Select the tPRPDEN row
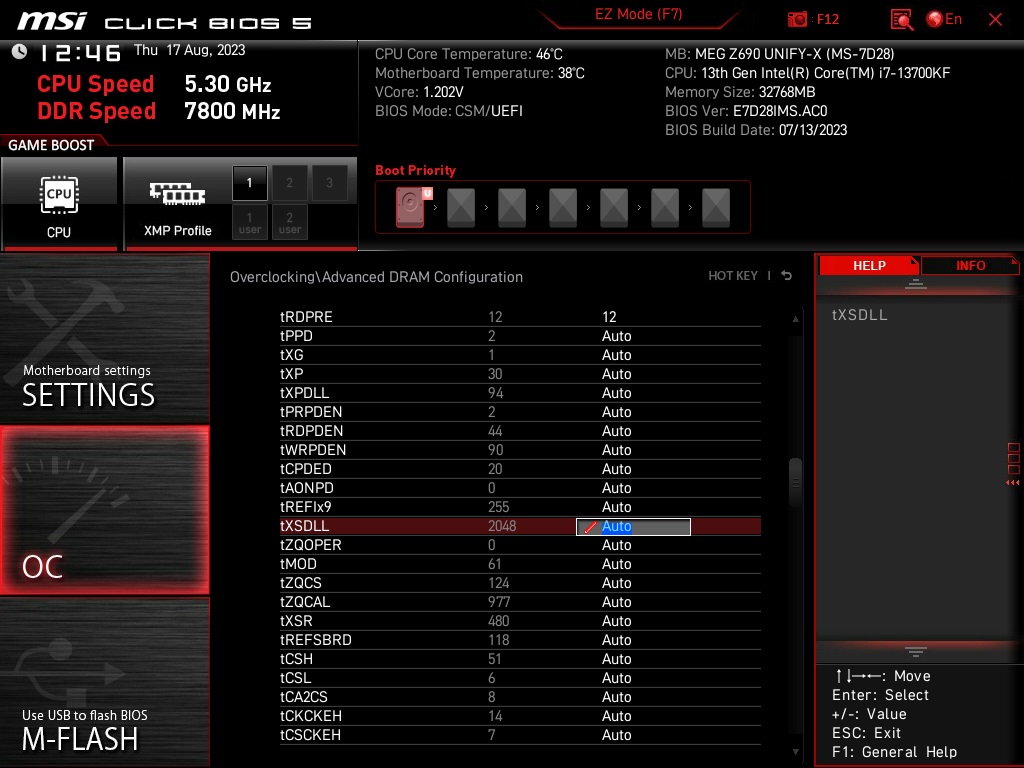The height and width of the screenshot is (768, 1024). (x=520, y=411)
